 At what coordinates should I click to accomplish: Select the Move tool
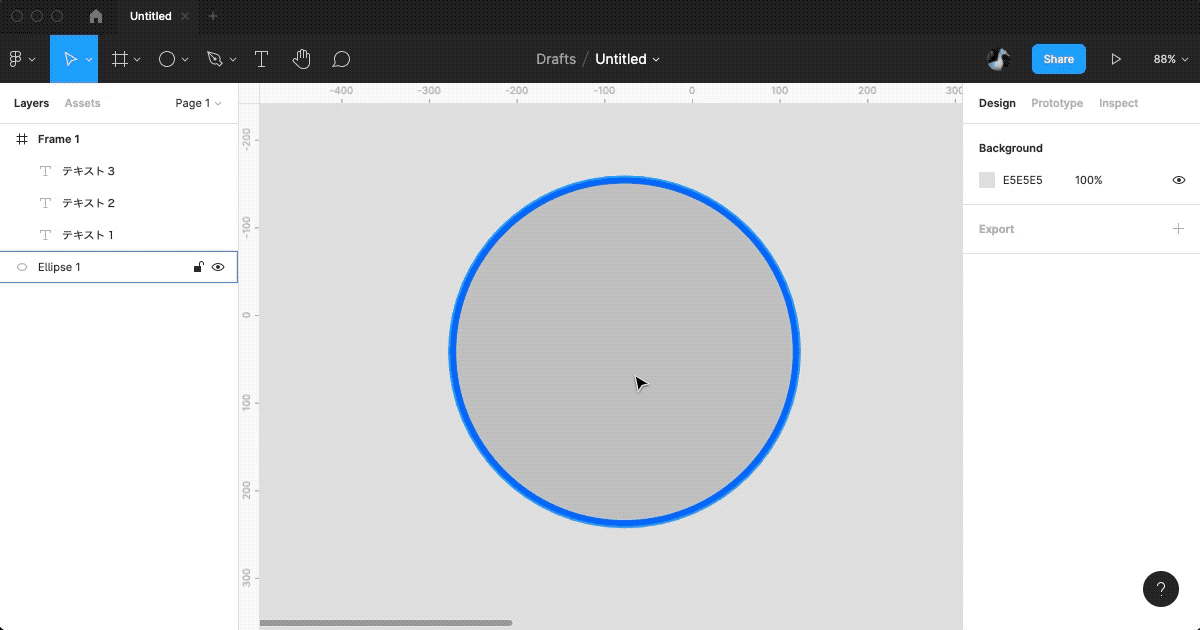click(x=70, y=59)
